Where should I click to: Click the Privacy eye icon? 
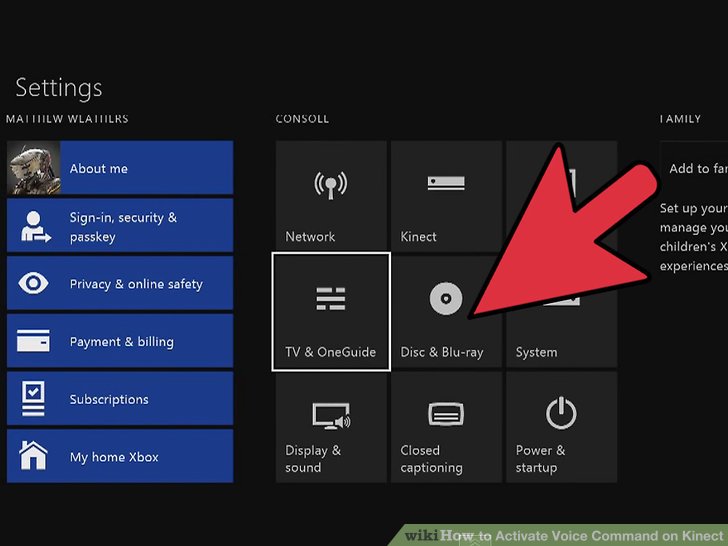pyautogui.click(x=33, y=283)
